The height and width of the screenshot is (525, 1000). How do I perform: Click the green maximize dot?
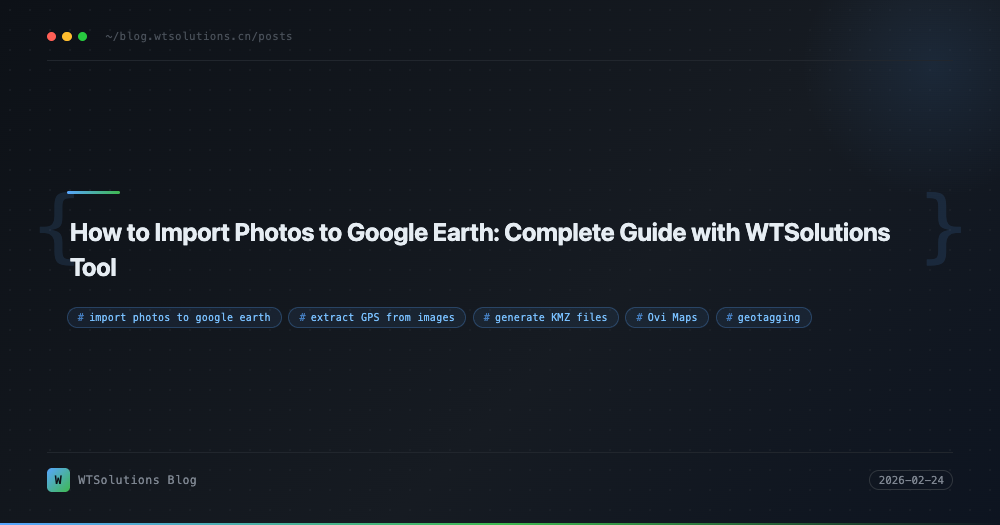pyautogui.click(x=82, y=36)
